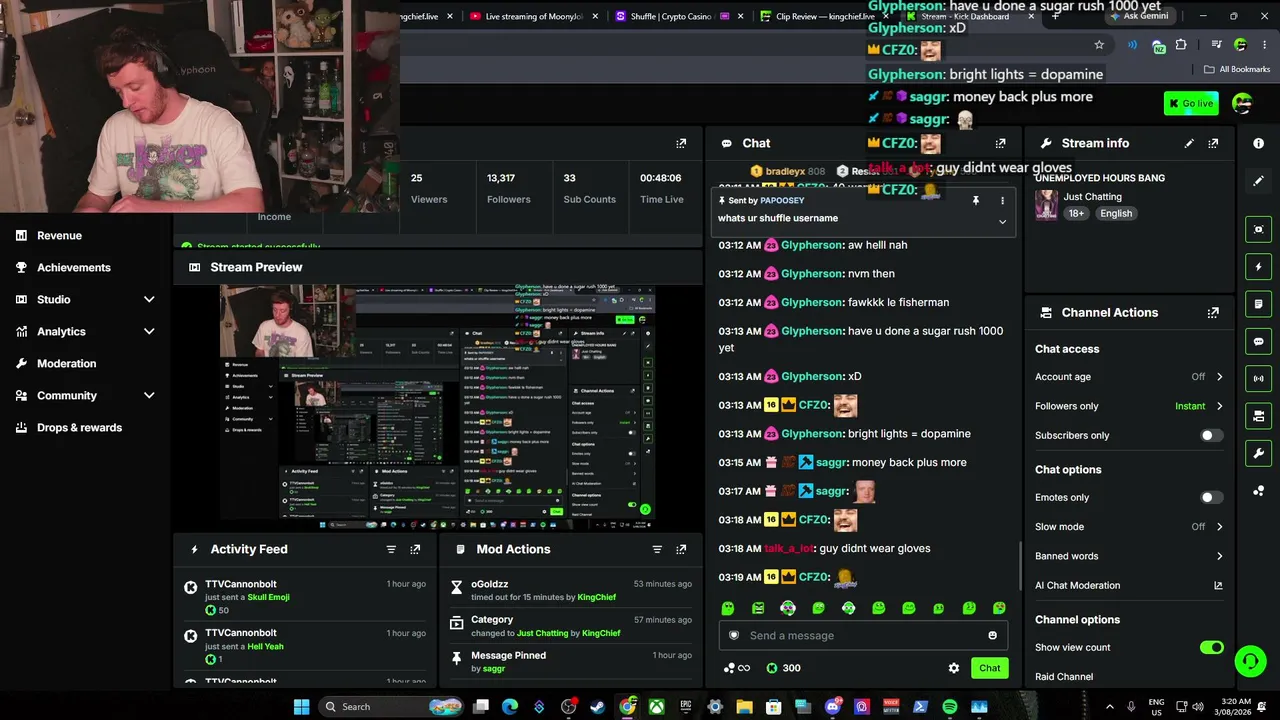
Task: Show hidden system tray icons
Action: (1109, 707)
